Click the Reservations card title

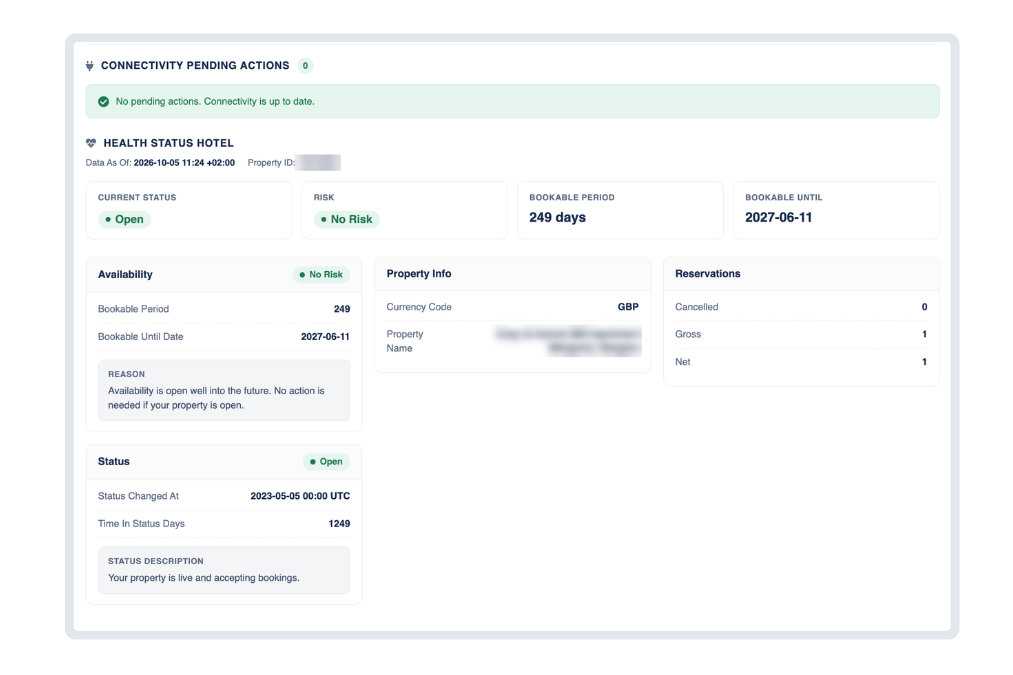[x=708, y=274]
